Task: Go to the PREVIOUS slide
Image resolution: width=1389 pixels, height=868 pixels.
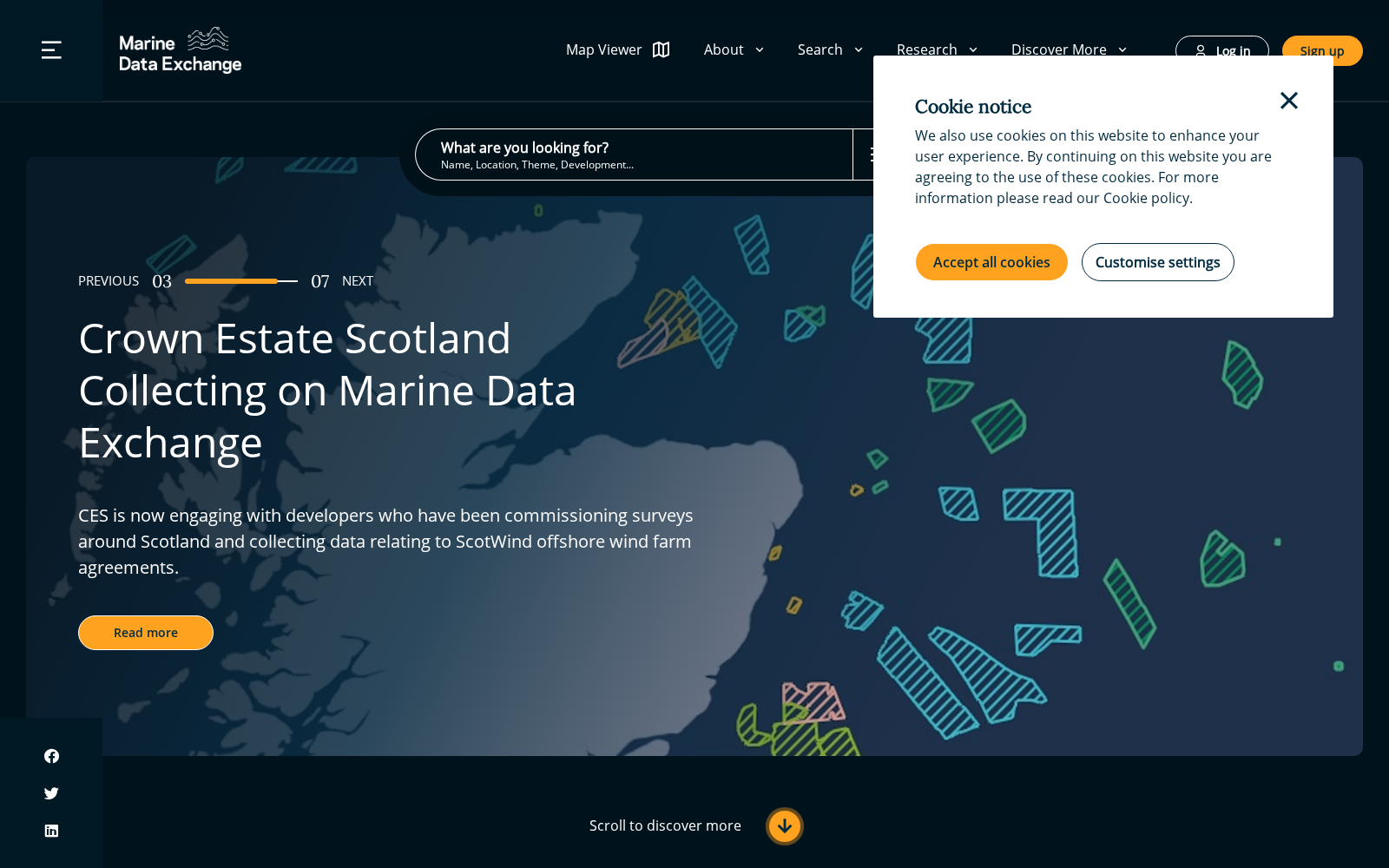Action: 109,280
